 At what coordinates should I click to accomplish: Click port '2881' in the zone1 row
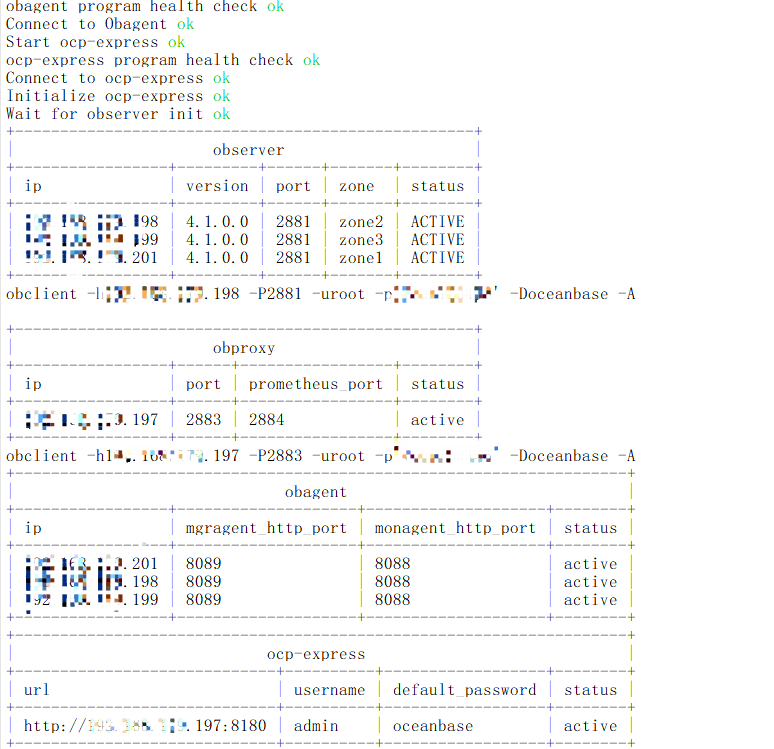pos(293,258)
